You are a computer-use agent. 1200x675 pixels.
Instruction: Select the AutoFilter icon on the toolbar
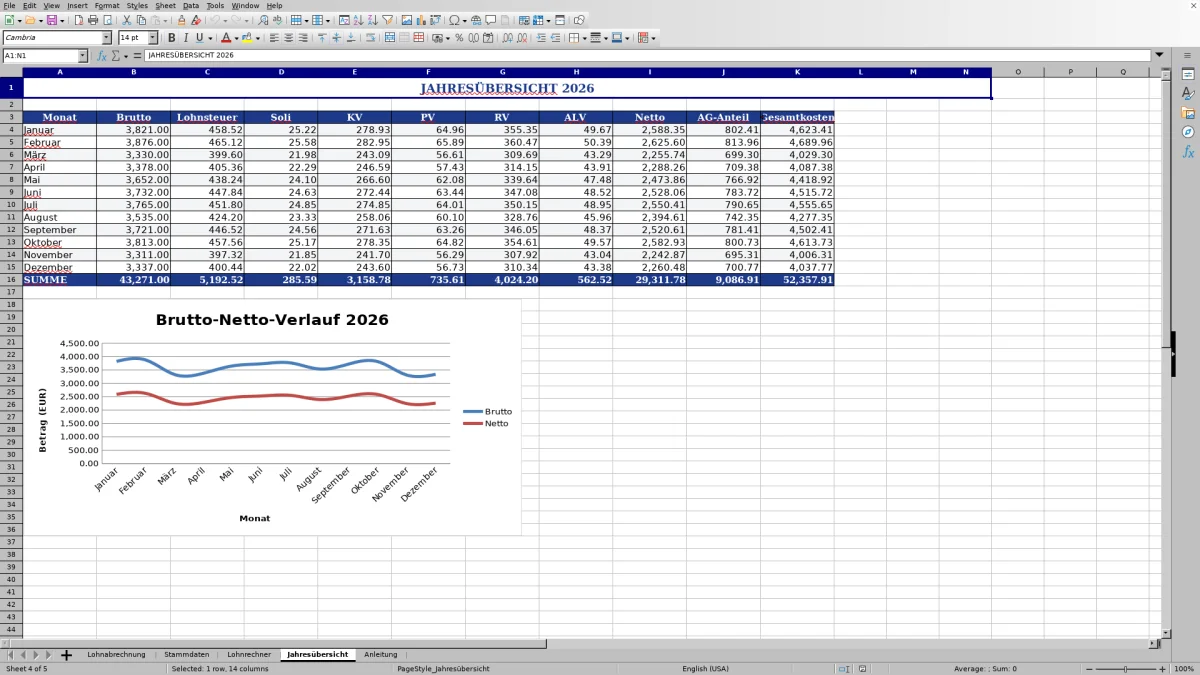[x=387, y=17]
